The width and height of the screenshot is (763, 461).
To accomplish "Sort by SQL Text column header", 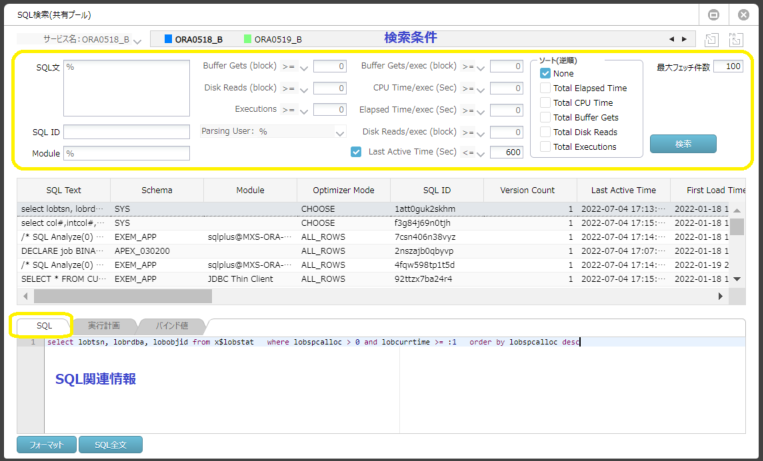I will (64, 190).
